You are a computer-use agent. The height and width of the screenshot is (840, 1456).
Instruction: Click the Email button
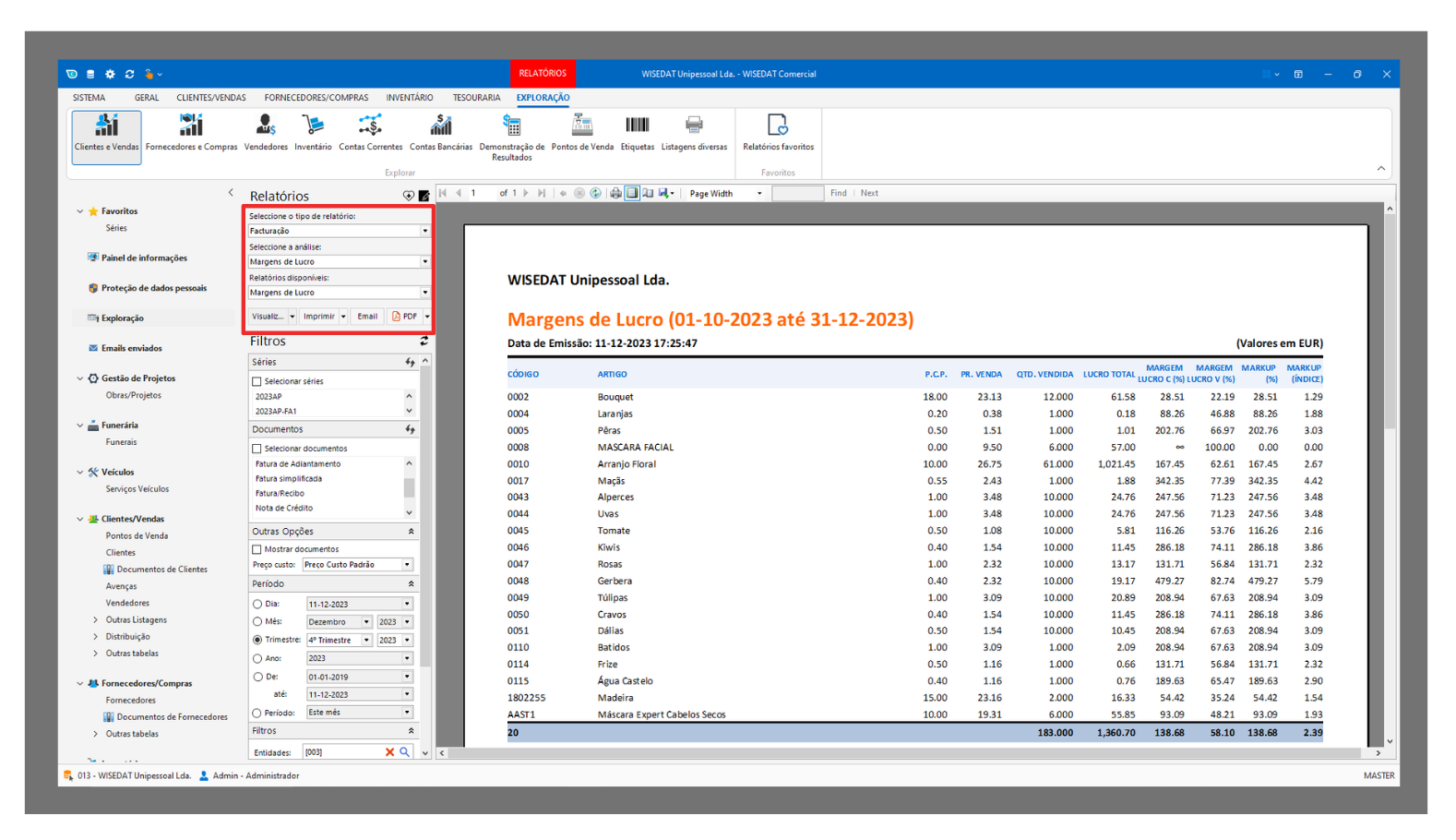[x=367, y=317]
